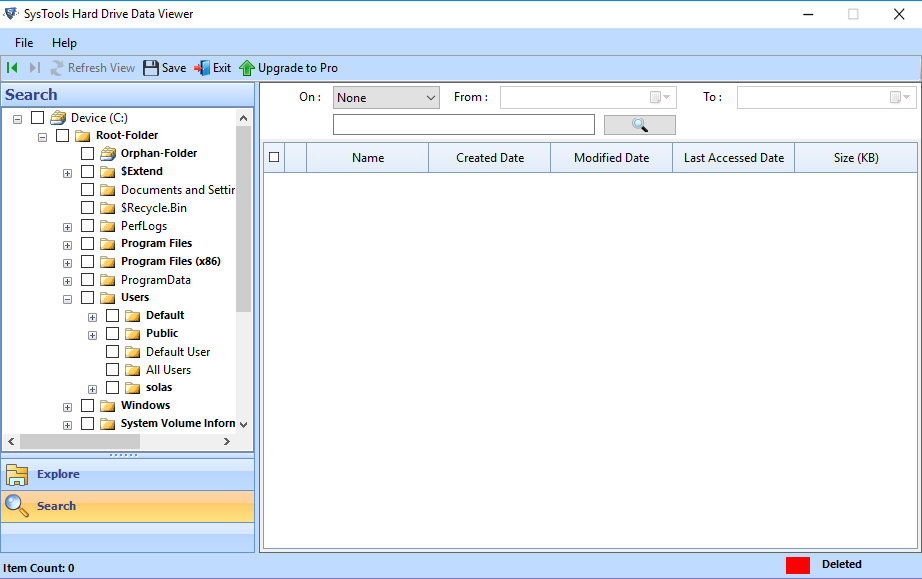Image resolution: width=922 pixels, height=579 pixels.
Task: Click the PerfLogs folder icon
Action: pyautogui.click(x=108, y=226)
